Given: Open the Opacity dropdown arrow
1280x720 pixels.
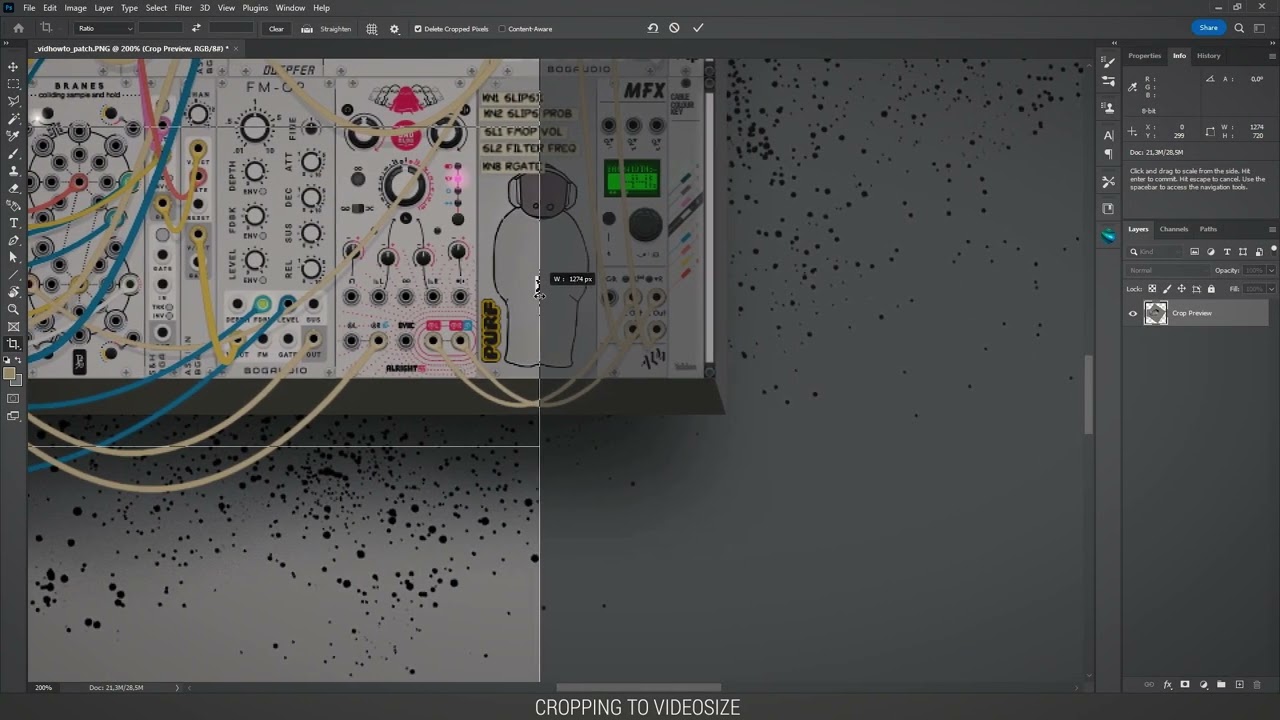Looking at the screenshot, I should pos(1271,270).
